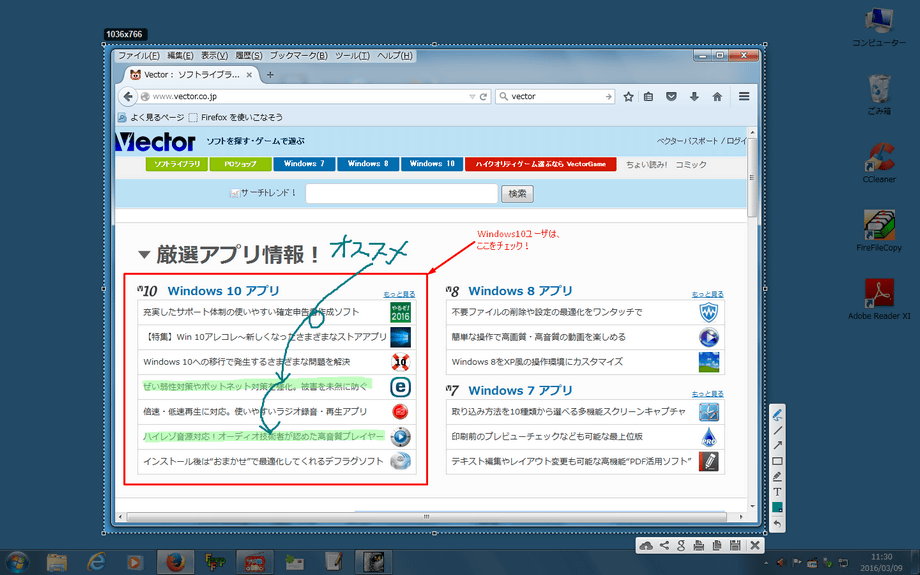Open the CCleaner desktop shortcut

tap(878, 163)
